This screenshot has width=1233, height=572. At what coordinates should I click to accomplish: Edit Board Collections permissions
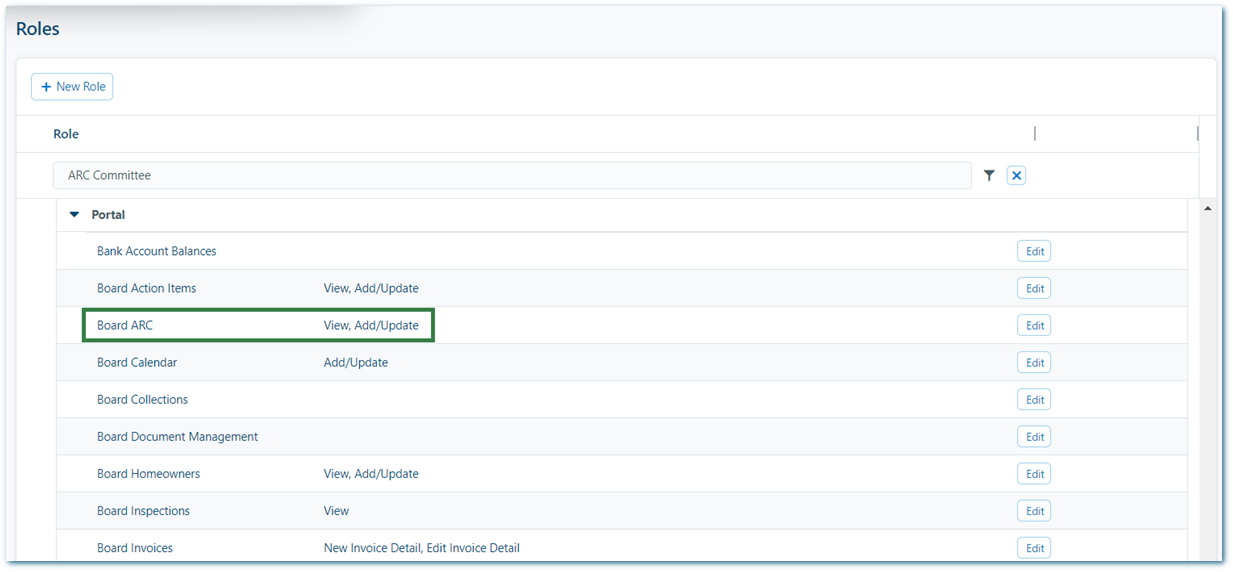click(x=1035, y=400)
